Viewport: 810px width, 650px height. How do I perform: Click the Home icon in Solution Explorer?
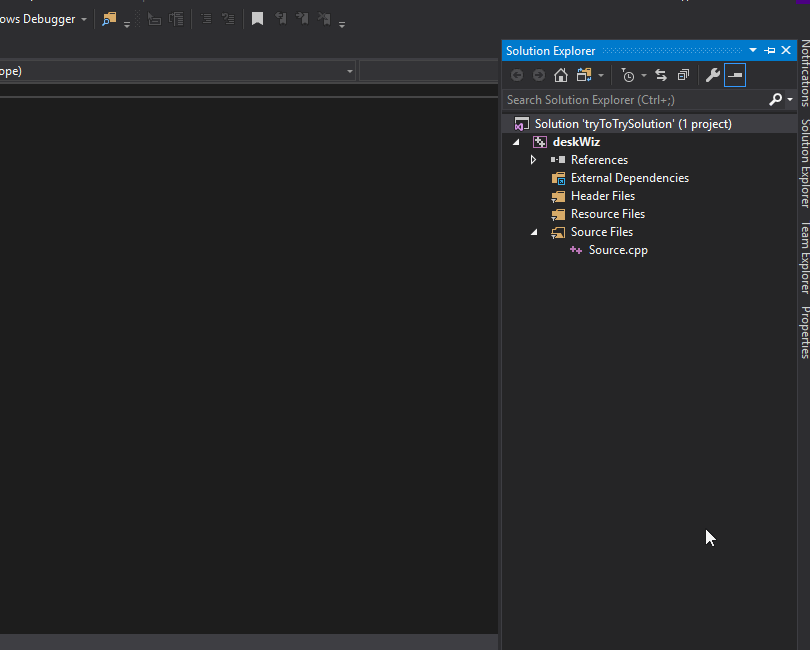pos(561,75)
